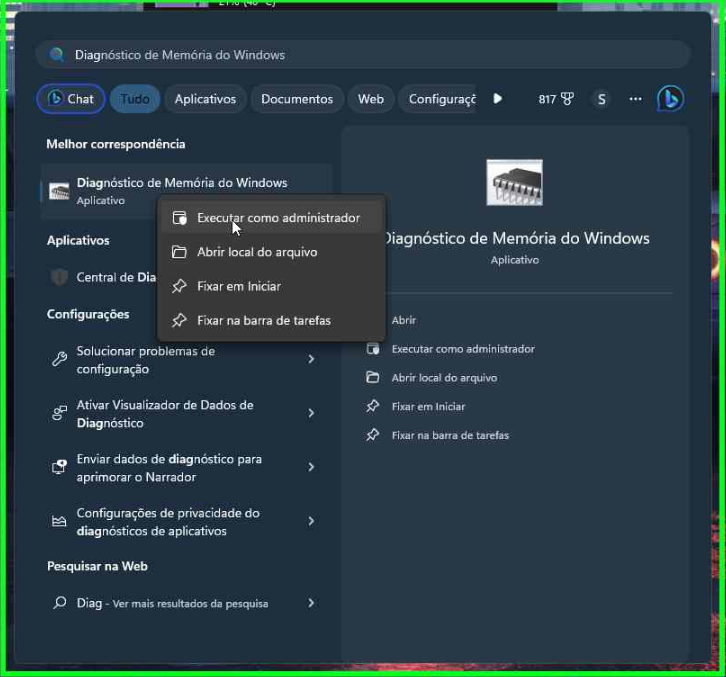
Task: Click Executar como administrador in preview pane
Action: coord(463,349)
